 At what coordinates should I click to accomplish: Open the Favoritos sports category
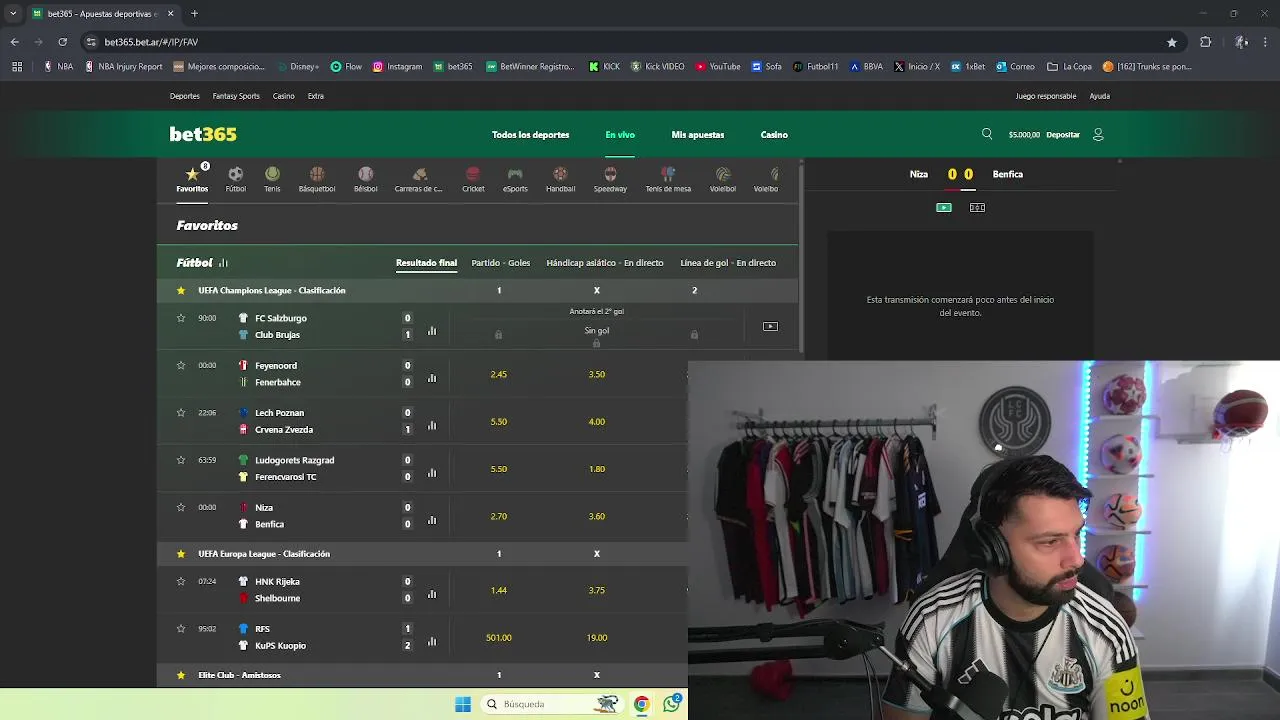click(192, 180)
